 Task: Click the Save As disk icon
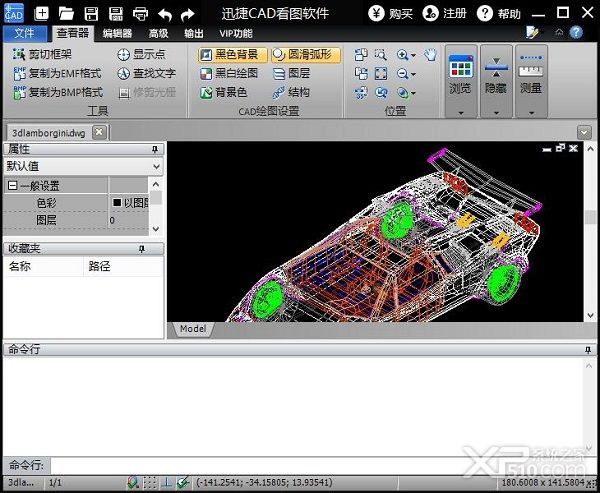[x=116, y=14]
